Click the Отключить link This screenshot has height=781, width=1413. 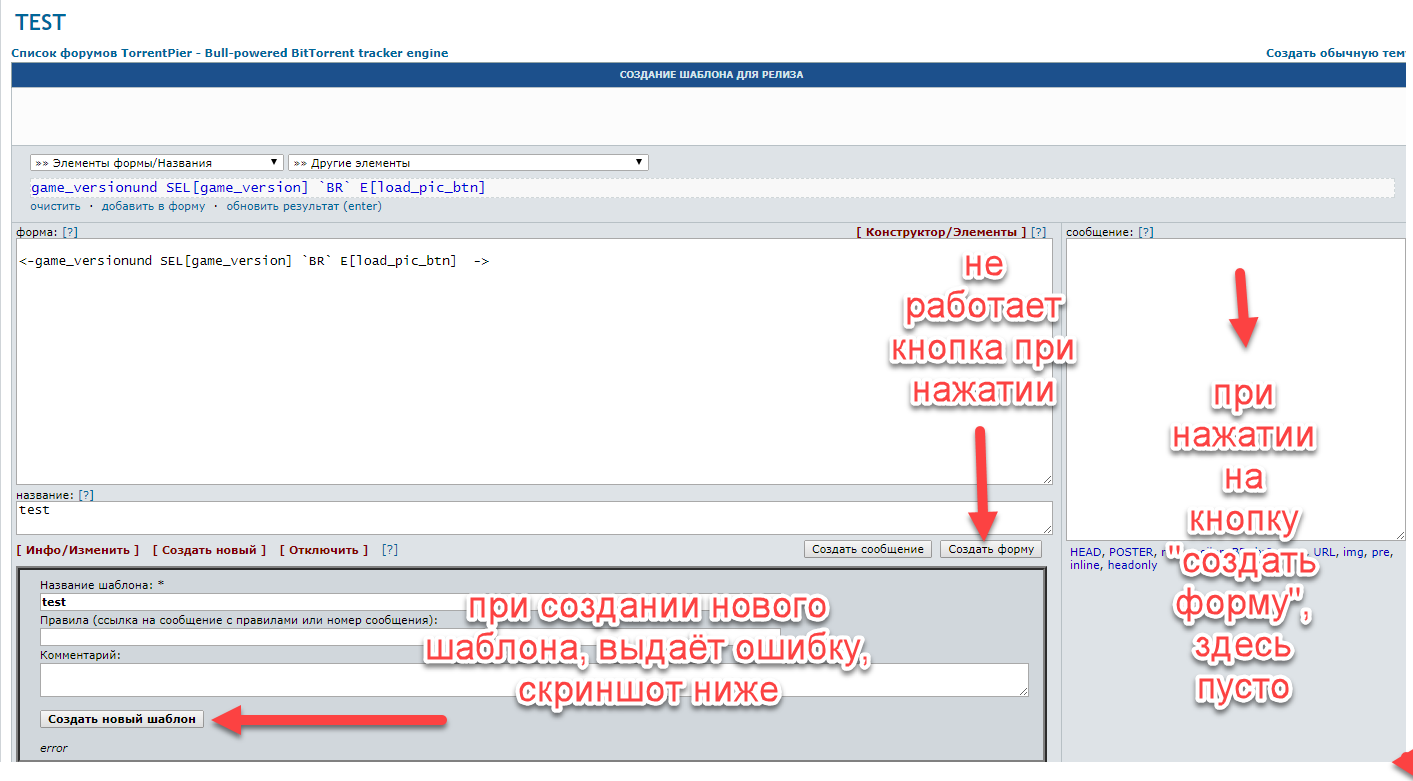[x=324, y=550]
